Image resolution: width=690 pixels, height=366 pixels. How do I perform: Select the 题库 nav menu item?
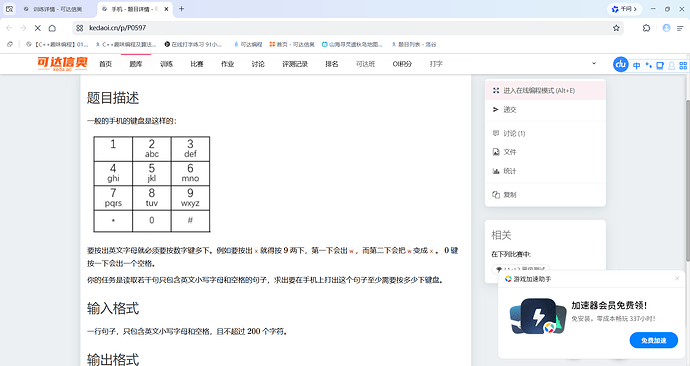[x=136, y=64]
